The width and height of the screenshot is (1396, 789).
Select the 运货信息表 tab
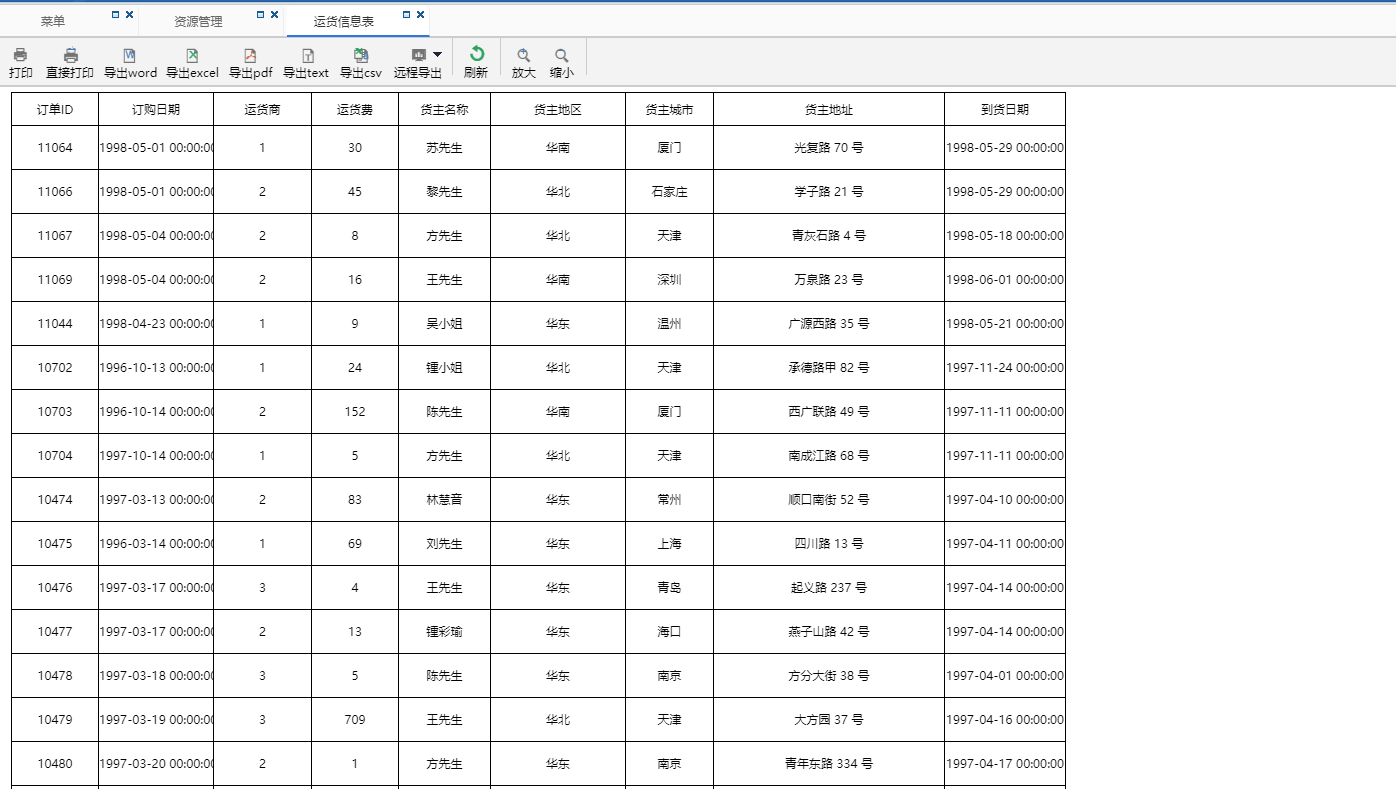click(x=343, y=21)
